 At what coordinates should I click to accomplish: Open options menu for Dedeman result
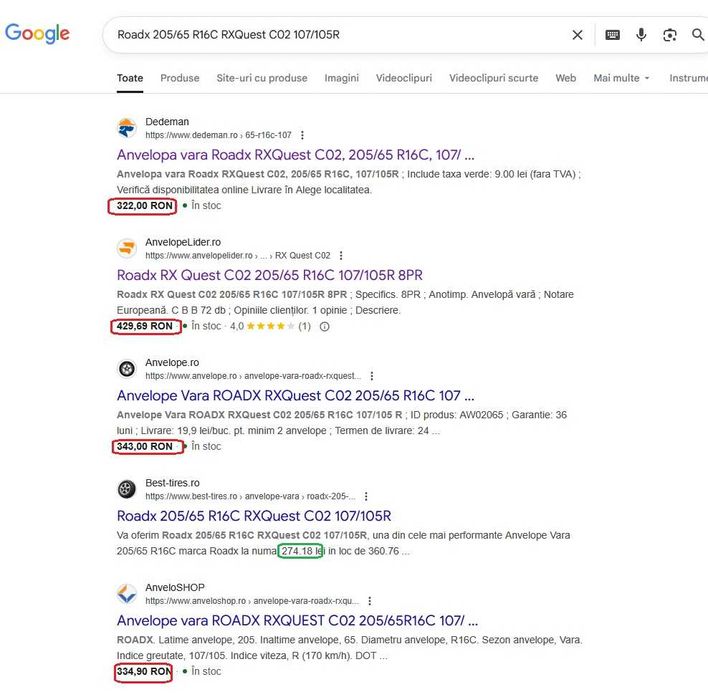tap(303, 135)
